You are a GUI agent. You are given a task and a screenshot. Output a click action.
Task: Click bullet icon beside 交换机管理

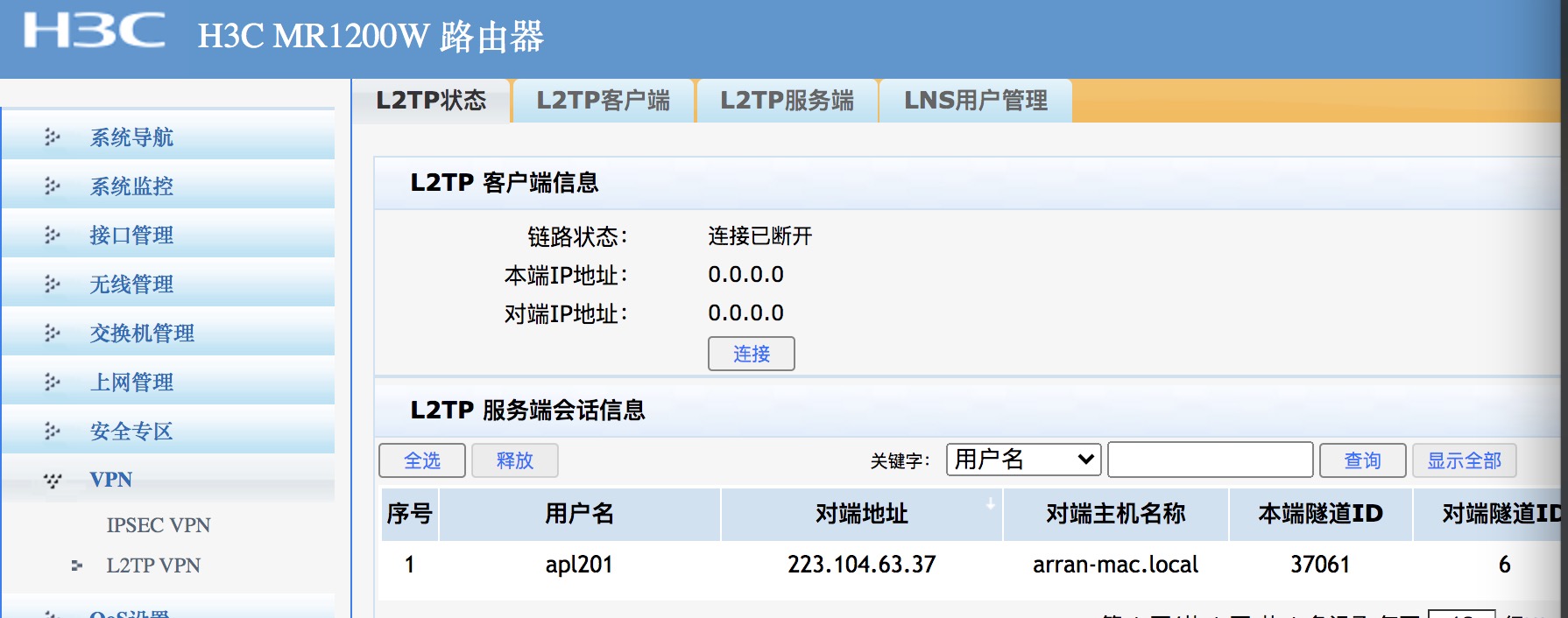(53, 334)
